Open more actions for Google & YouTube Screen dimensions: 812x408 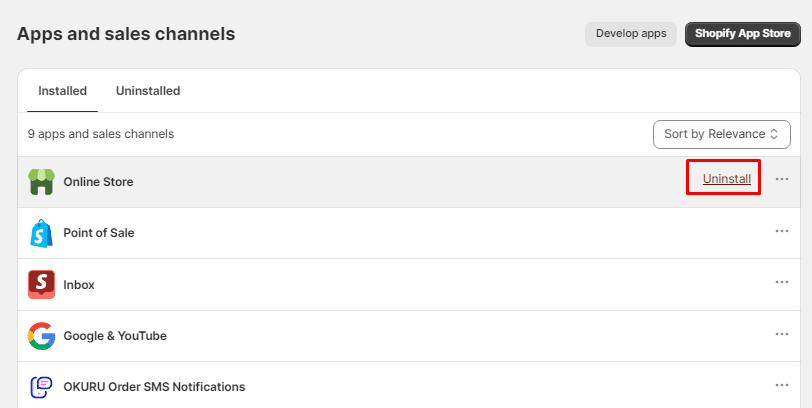[x=782, y=334]
